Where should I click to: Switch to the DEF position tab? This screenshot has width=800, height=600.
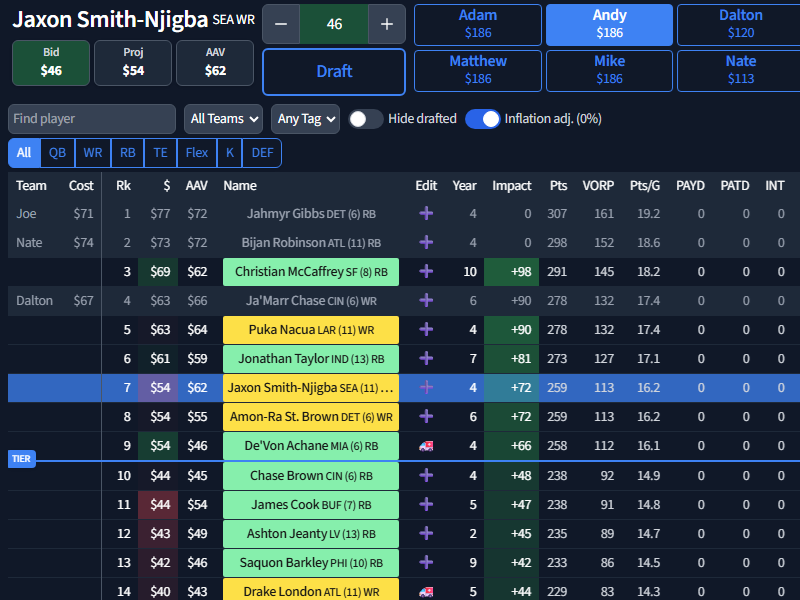point(262,153)
